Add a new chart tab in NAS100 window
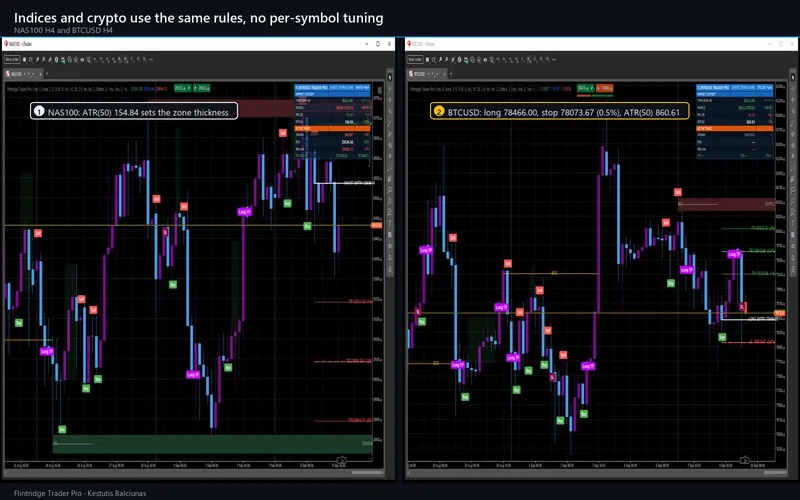 [x=47, y=74]
